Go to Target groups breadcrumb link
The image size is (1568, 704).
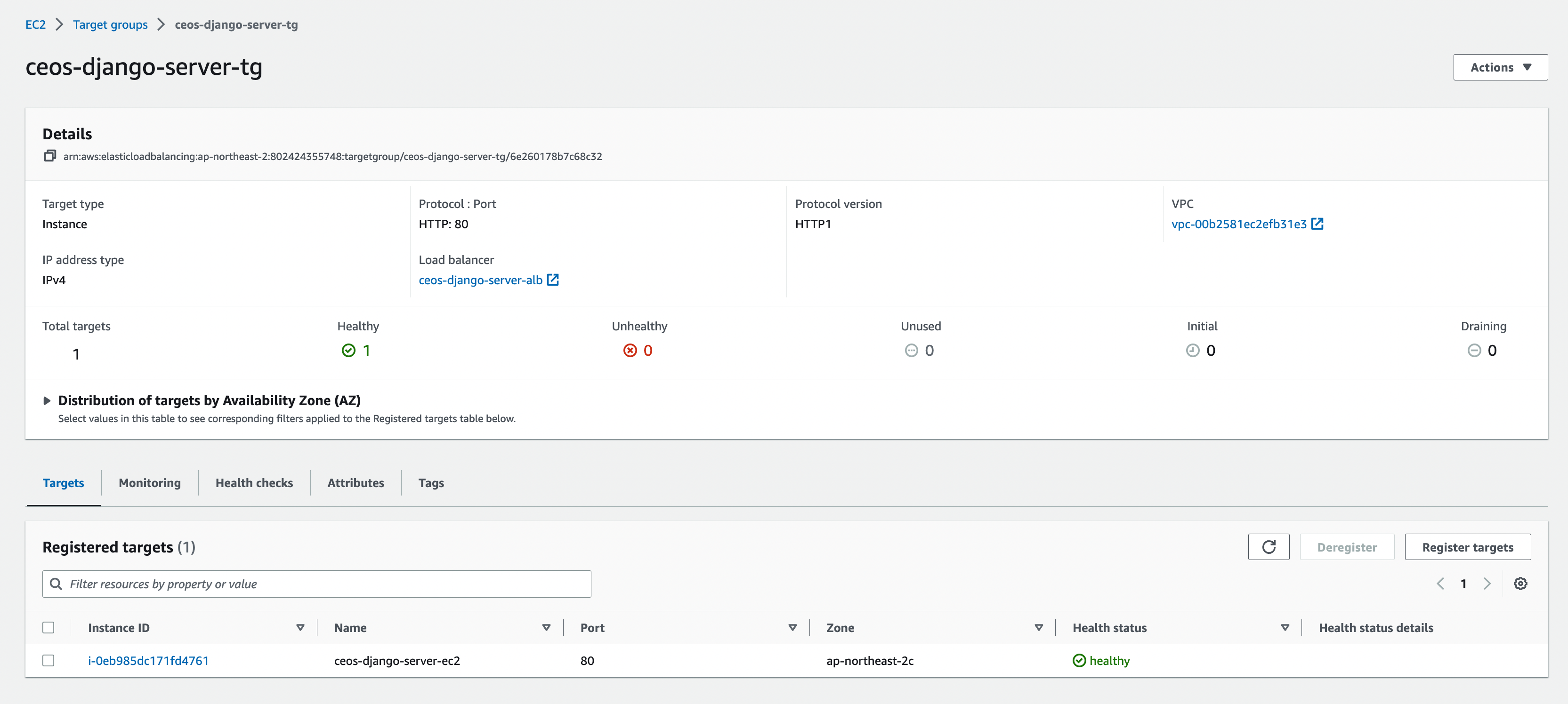[110, 24]
